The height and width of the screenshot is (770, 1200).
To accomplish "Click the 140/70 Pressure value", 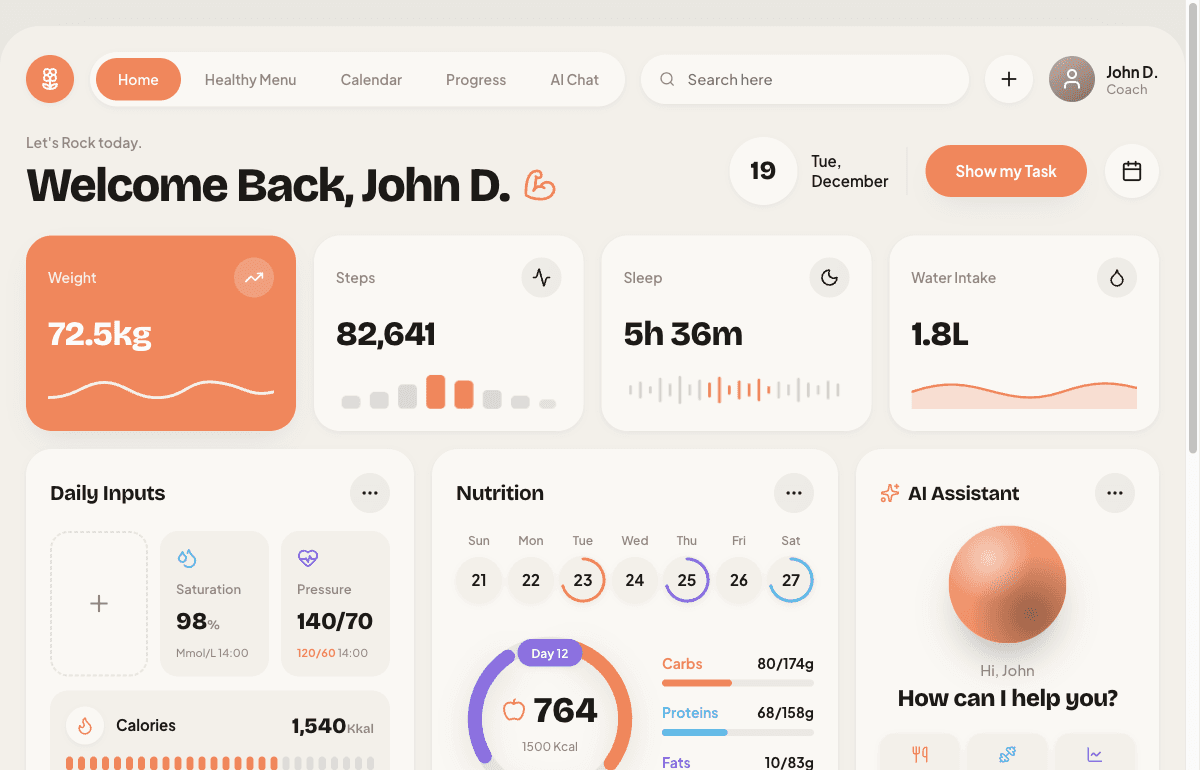I will point(335,621).
